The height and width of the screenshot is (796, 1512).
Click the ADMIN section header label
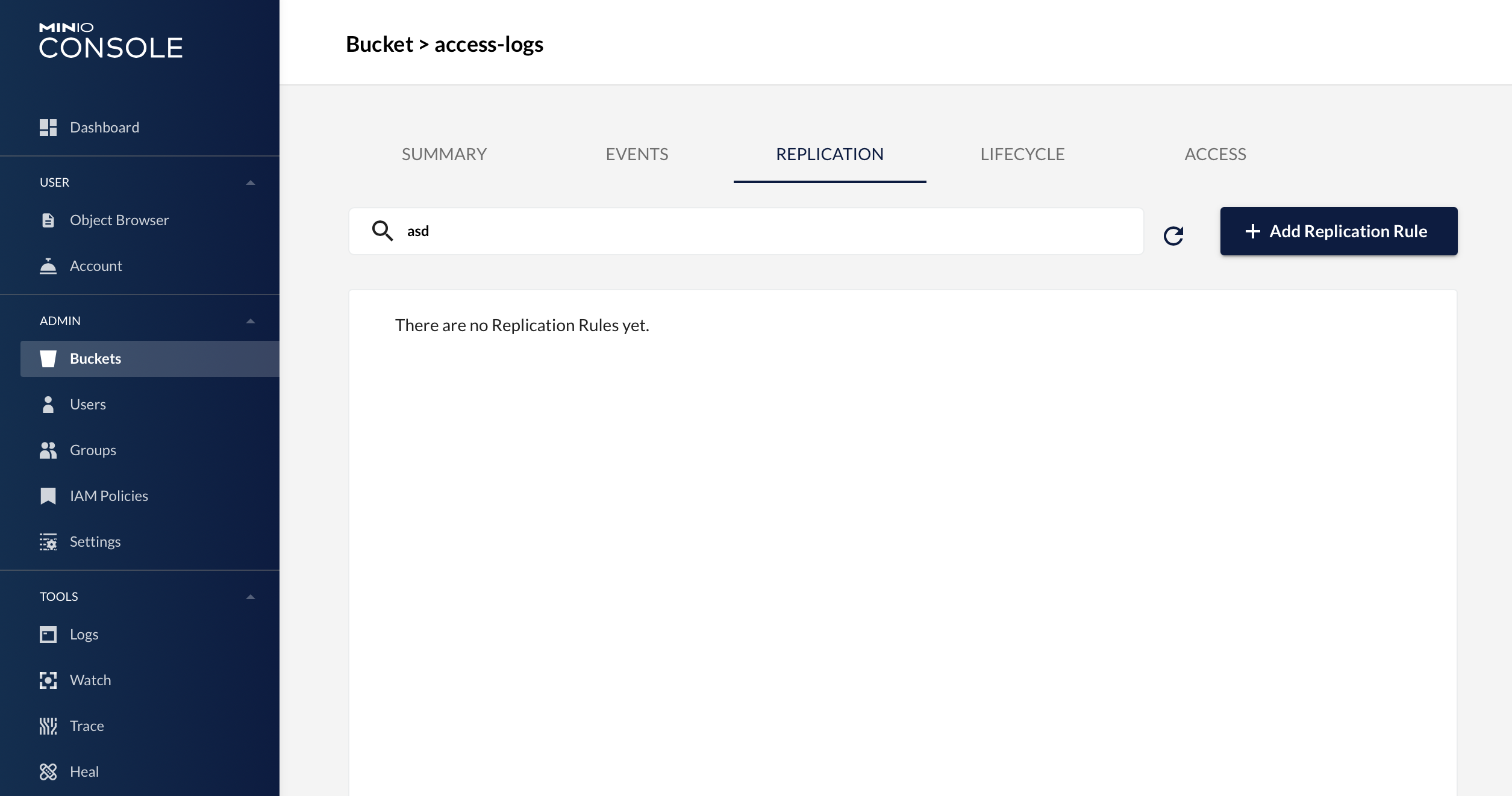point(60,321)
